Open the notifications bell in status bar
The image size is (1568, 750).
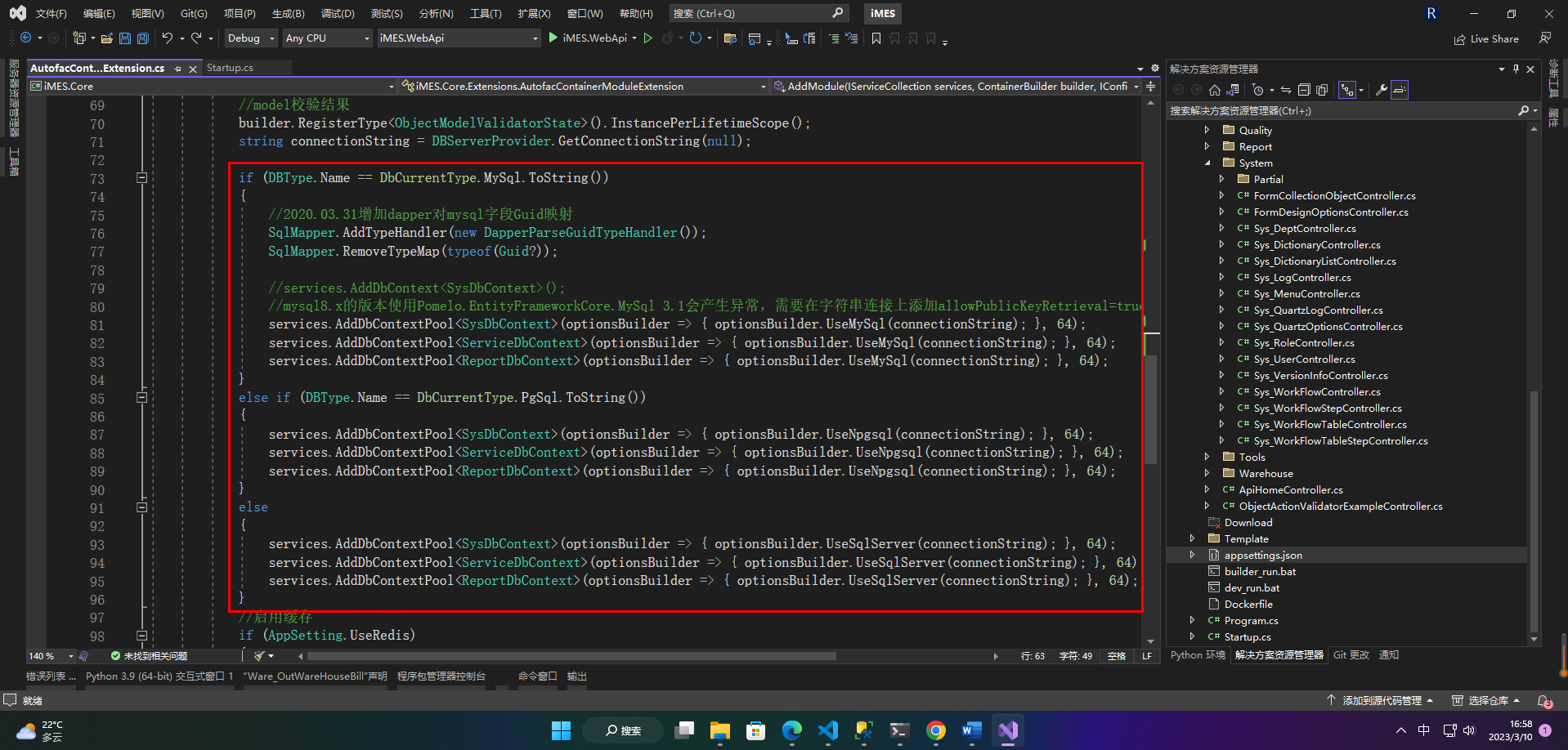click(x=1544, y=701)
